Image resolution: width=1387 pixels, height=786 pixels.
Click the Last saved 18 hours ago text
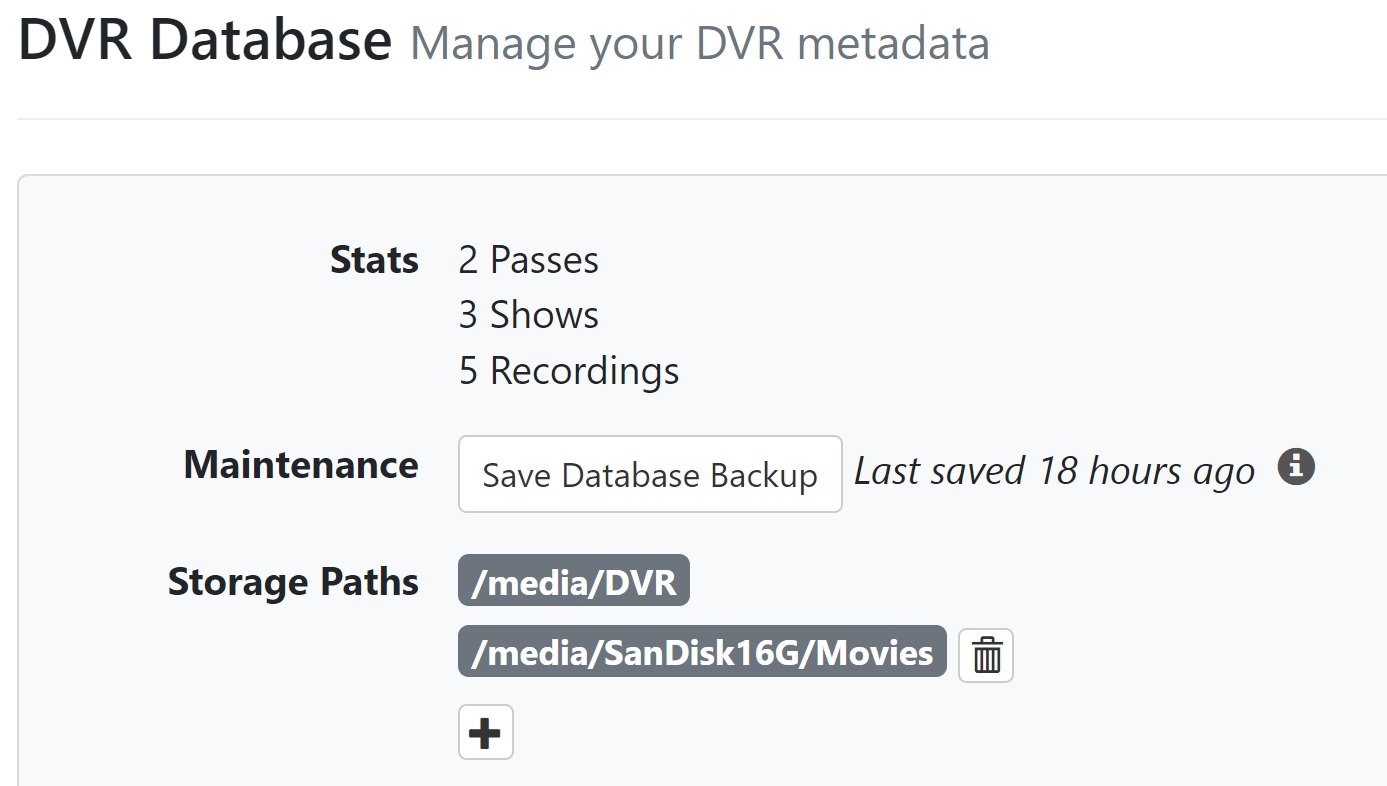coord(1053,471)
